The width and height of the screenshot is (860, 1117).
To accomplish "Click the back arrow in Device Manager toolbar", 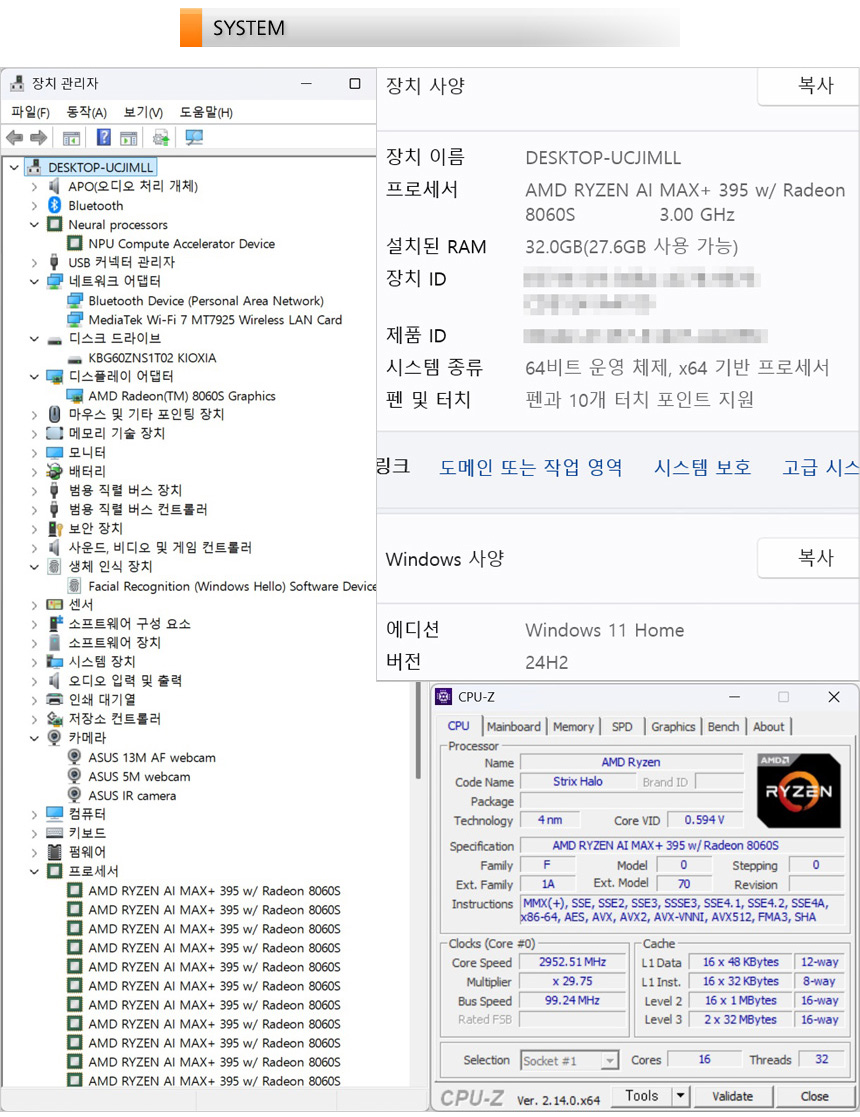I will point(14,138).
